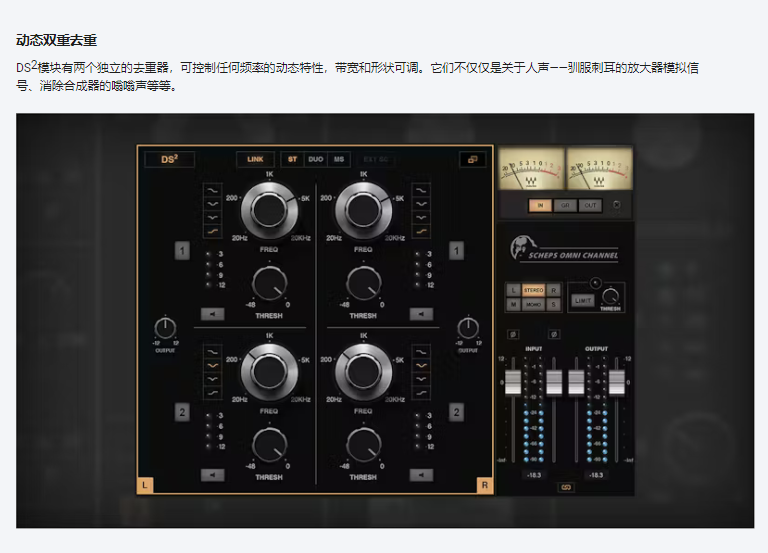Screen dimensions: 768x553
Task: Select the M (mid) monitor button
Action: point(513,304)
